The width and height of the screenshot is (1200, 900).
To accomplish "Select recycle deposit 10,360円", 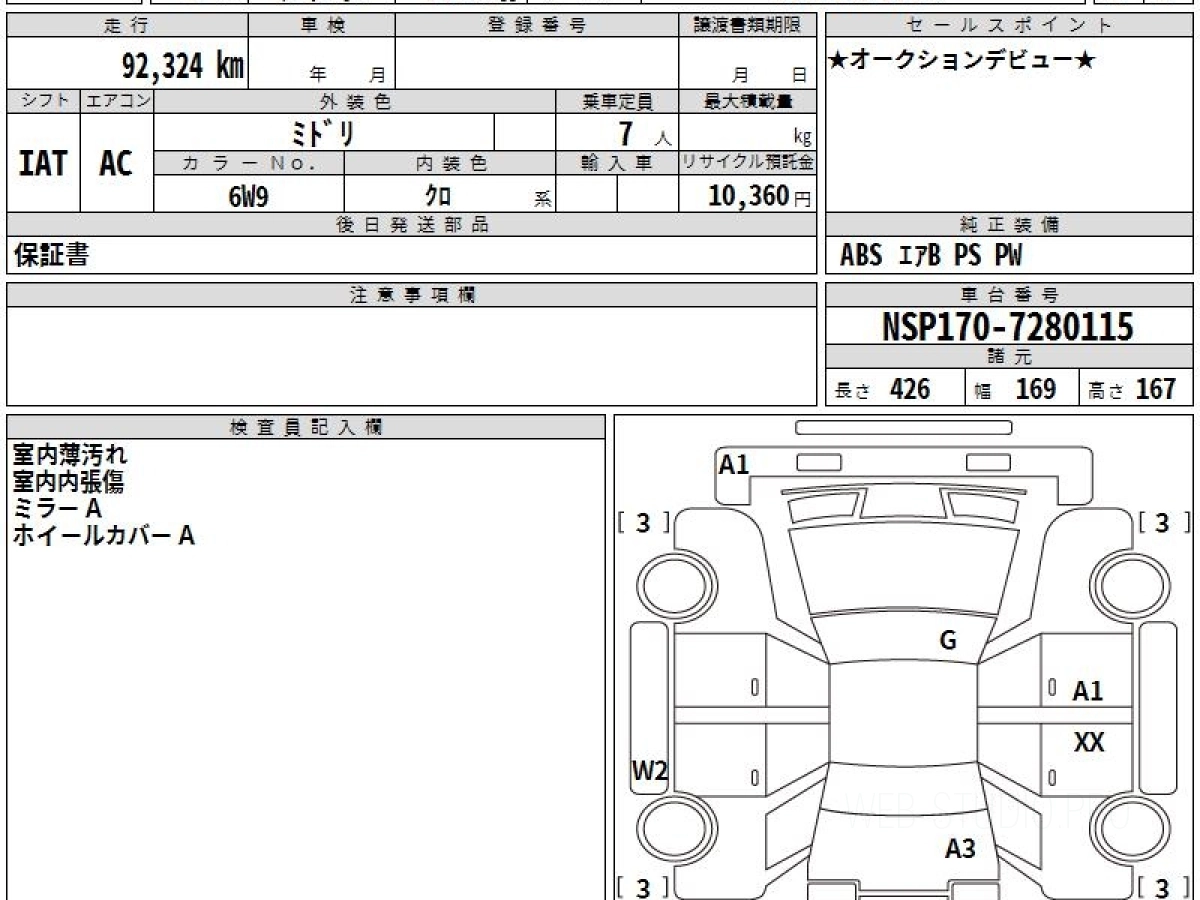I will coord(760,196).
